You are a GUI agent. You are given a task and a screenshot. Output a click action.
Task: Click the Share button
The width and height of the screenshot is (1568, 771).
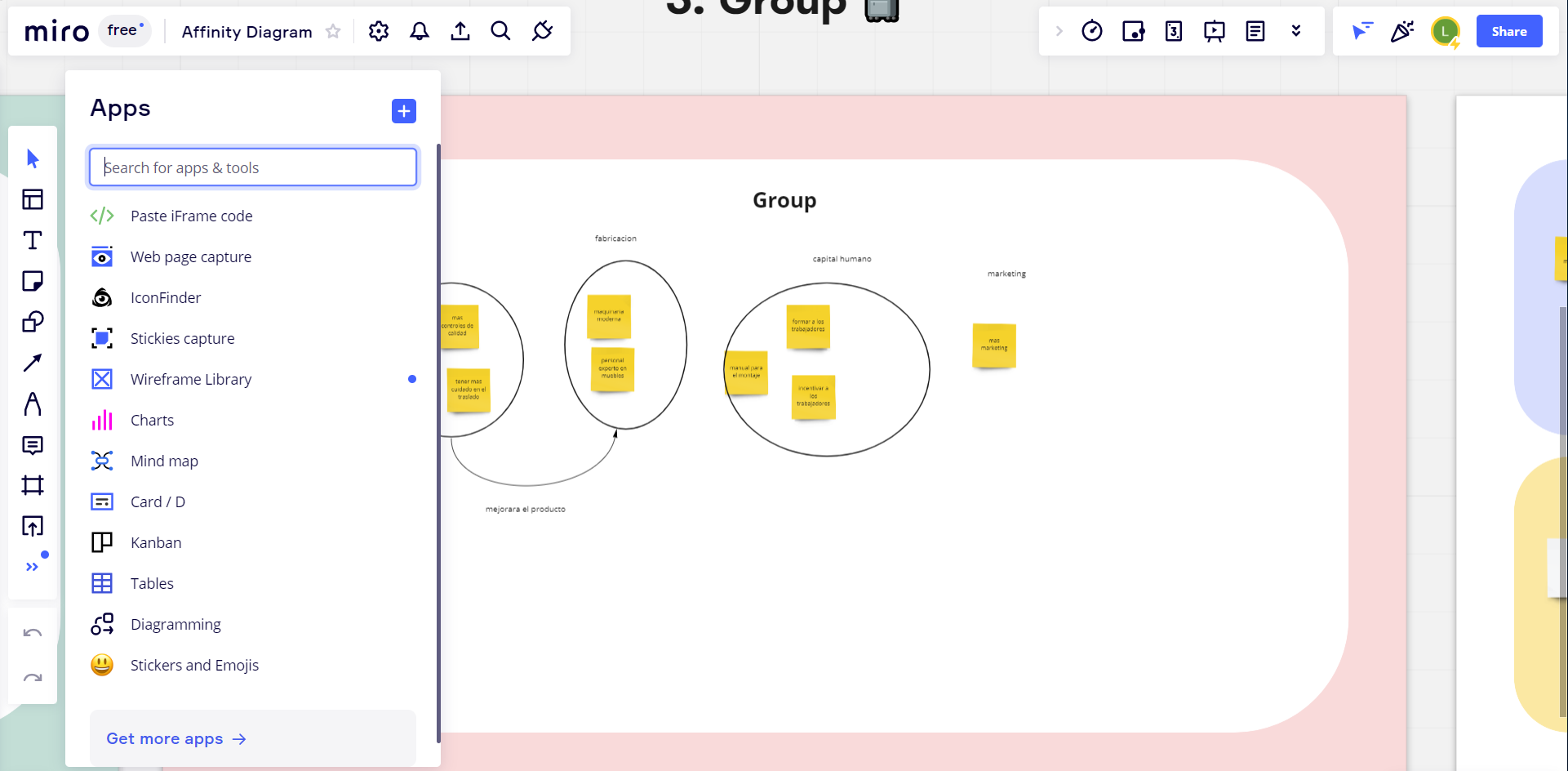tap(1509, 31)
